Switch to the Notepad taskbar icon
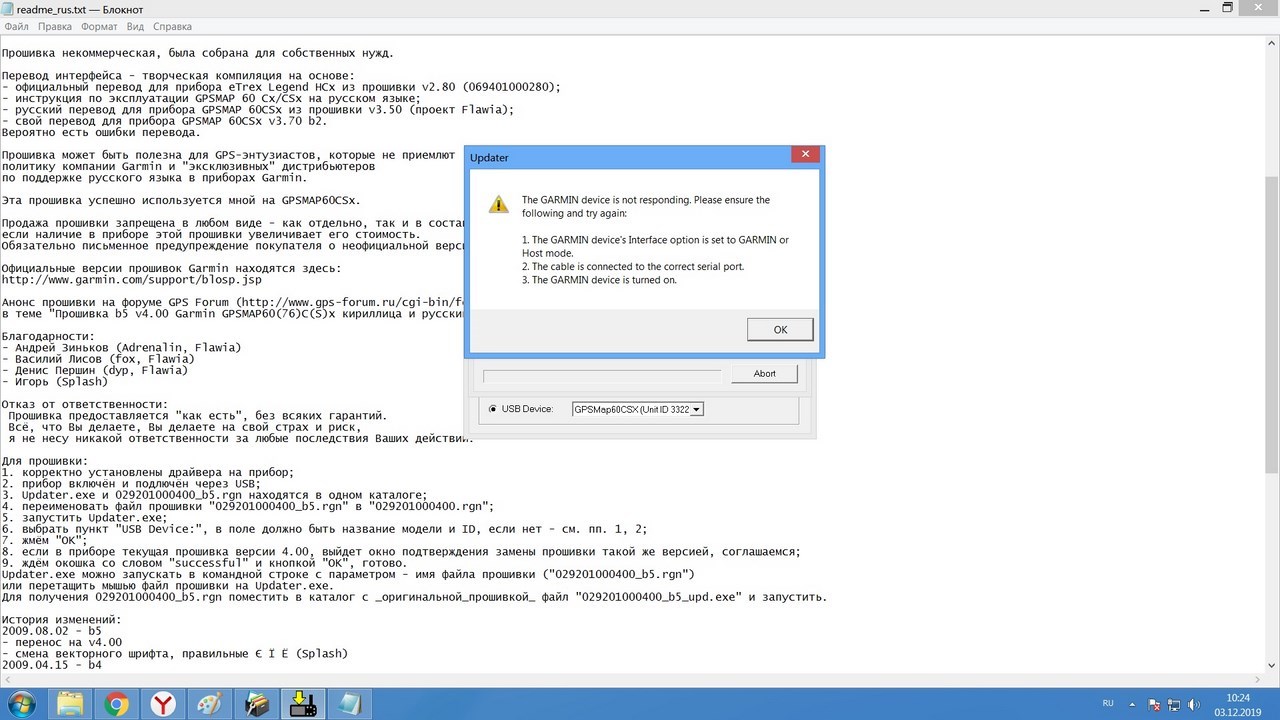The image size is (1280, 720). click(349, 704)
